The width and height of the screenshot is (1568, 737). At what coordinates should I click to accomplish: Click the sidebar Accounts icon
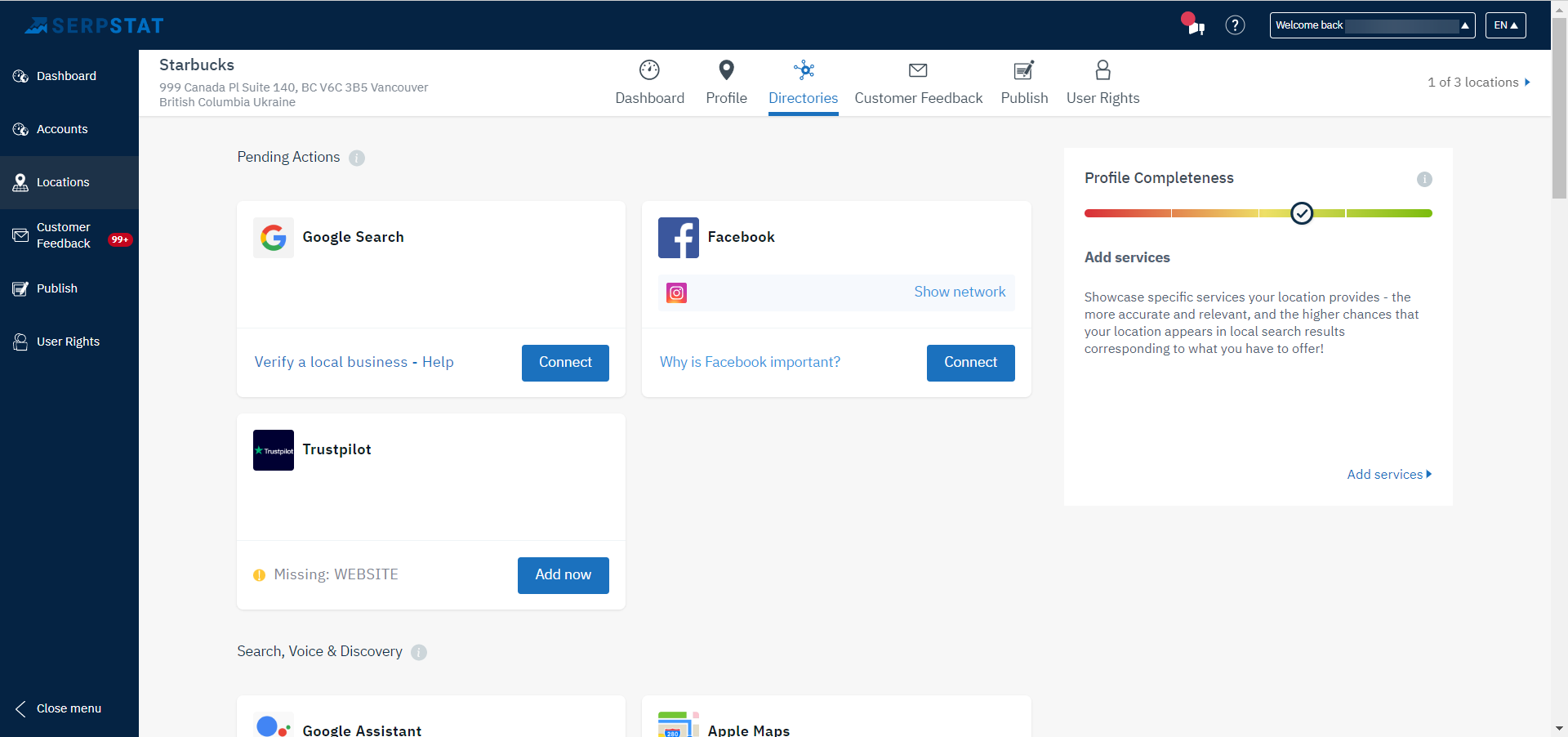20,129
